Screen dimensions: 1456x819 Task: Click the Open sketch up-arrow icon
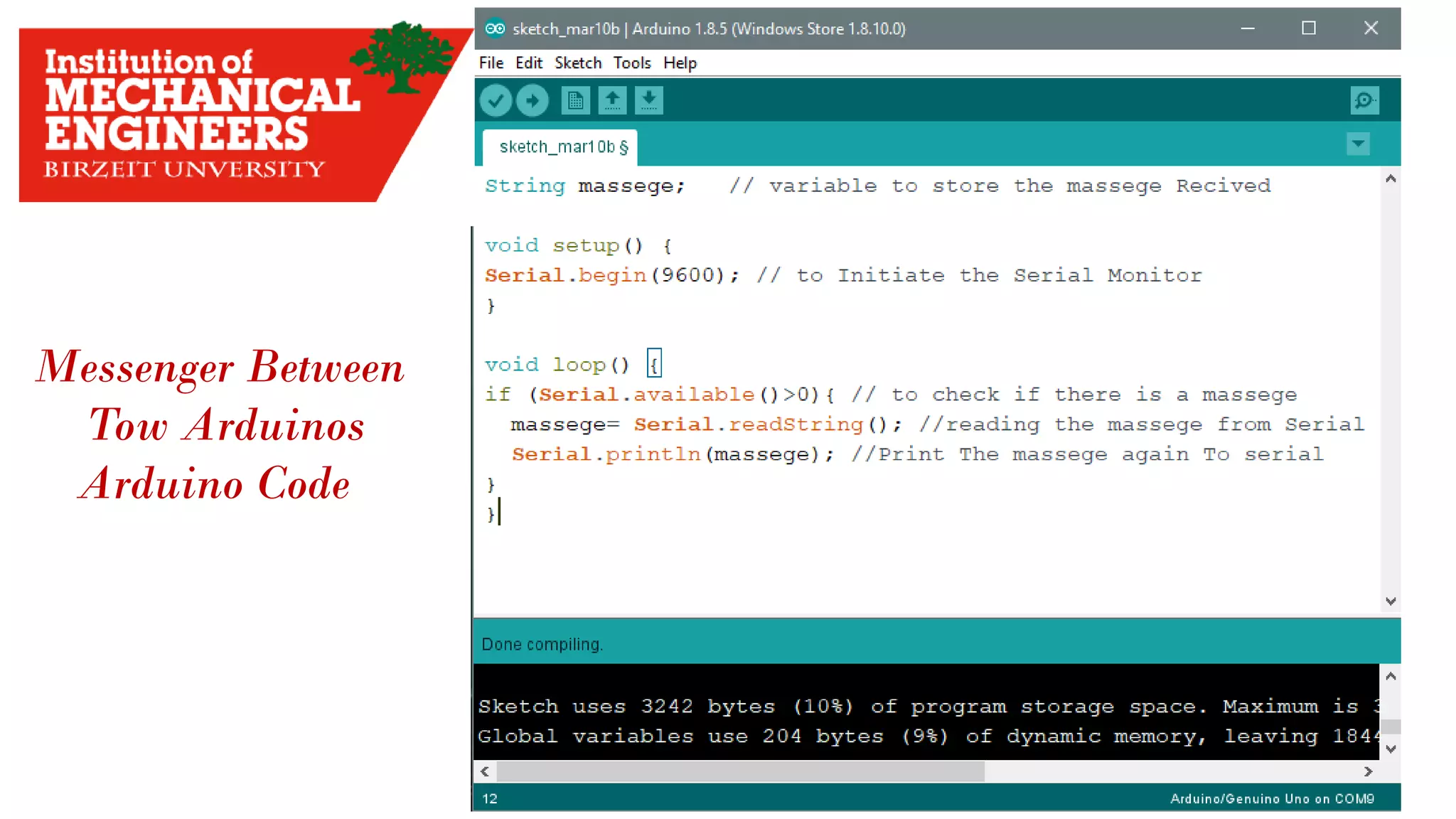[x=612, y=100]
